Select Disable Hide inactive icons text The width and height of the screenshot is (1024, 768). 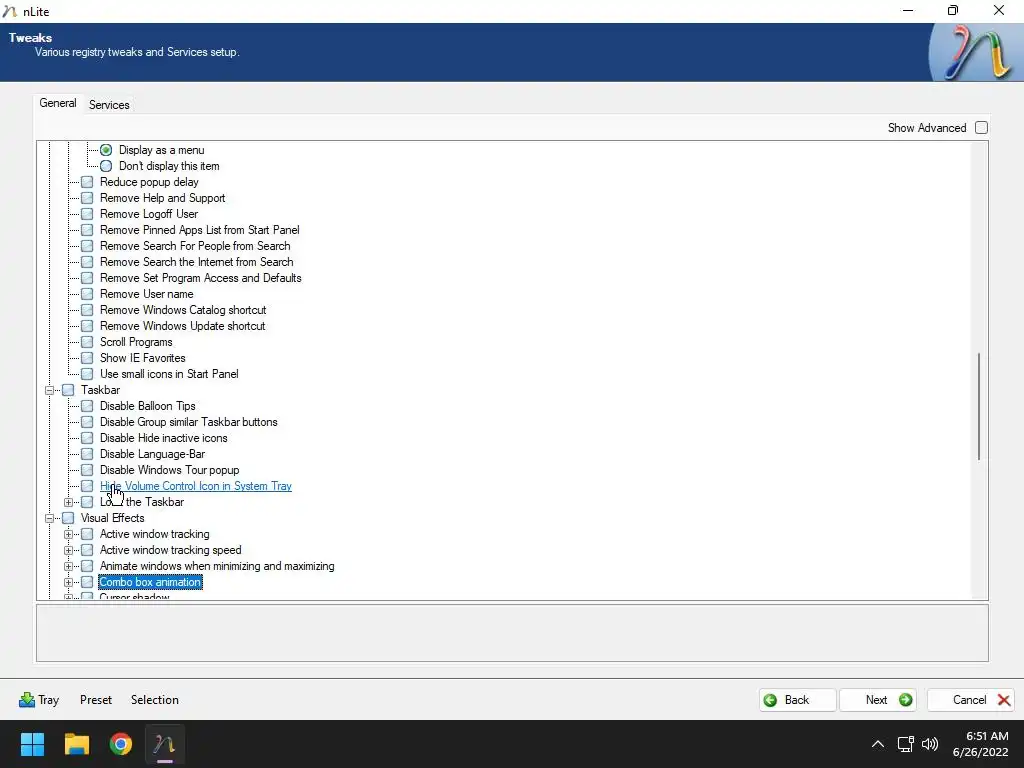pyautogui.click(x=164, y=438)
